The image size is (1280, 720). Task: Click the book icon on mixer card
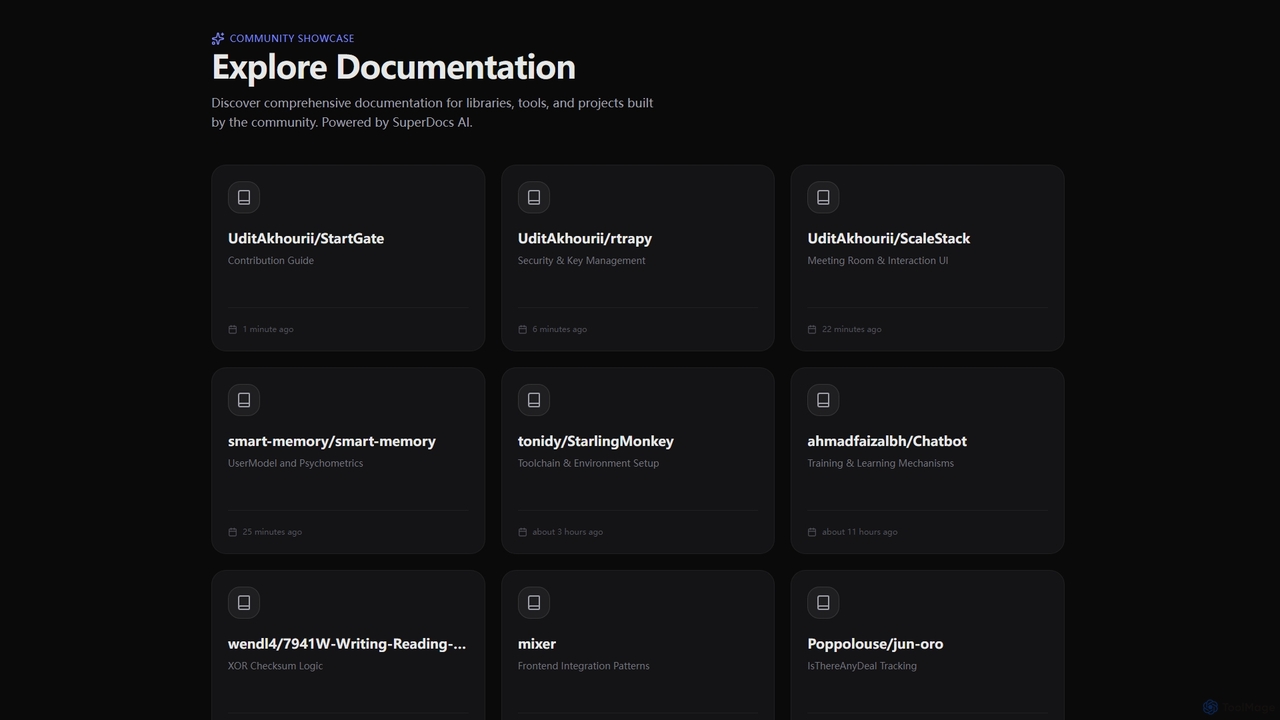(534, 603)
